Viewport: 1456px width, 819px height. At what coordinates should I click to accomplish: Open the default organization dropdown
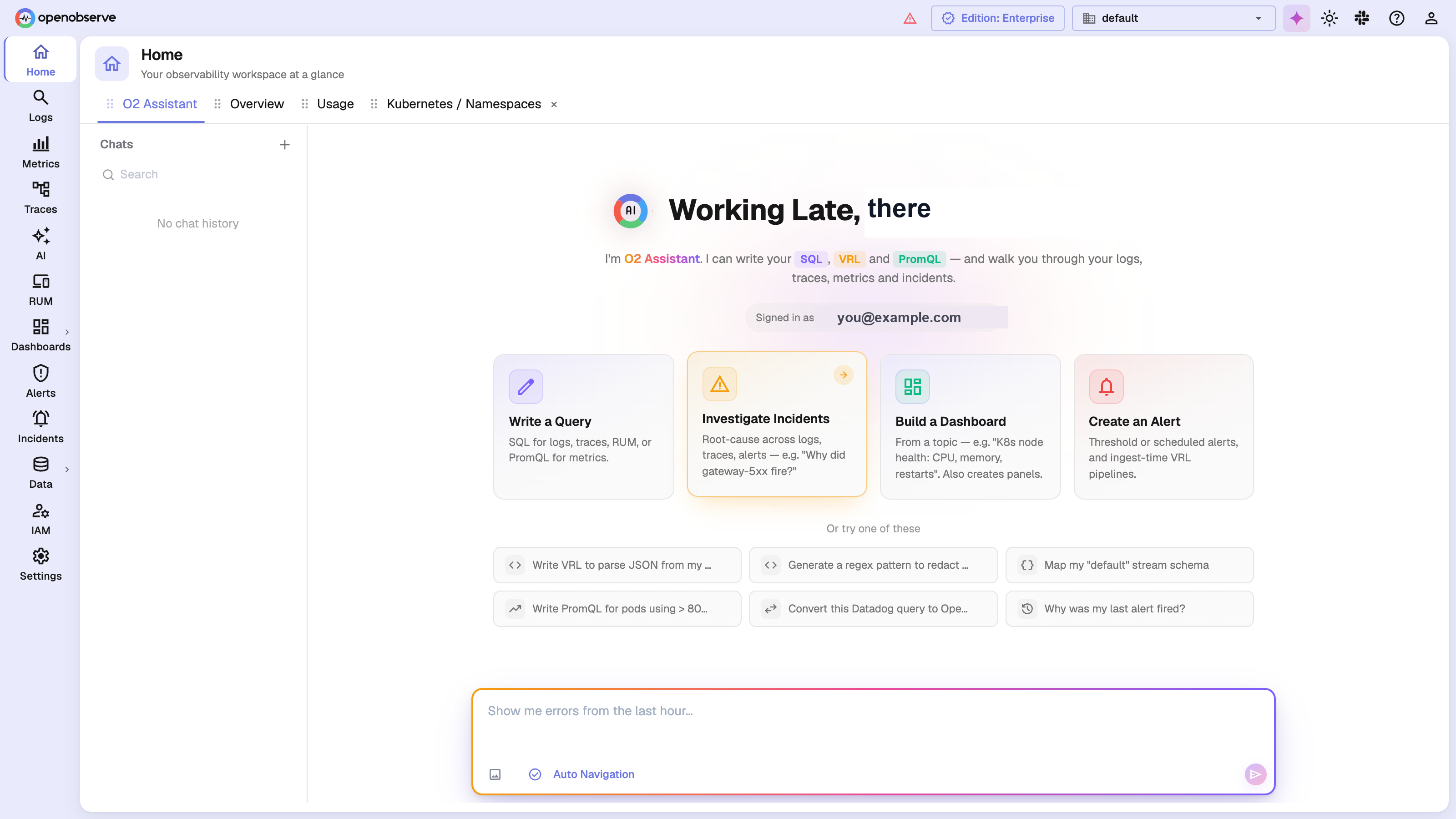pos(1173,18)
